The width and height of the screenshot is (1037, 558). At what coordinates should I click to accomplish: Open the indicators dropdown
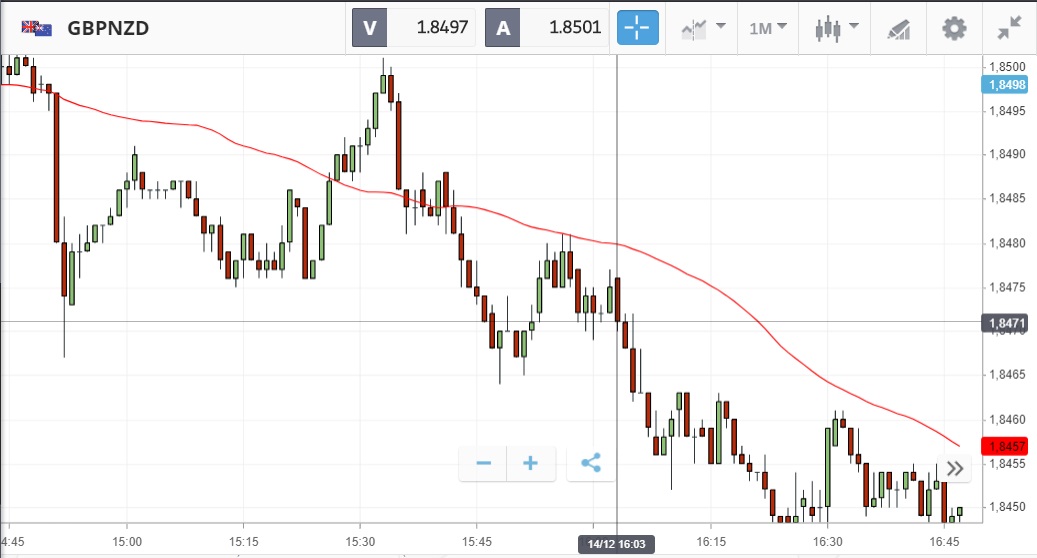click(x=703, y=28)
